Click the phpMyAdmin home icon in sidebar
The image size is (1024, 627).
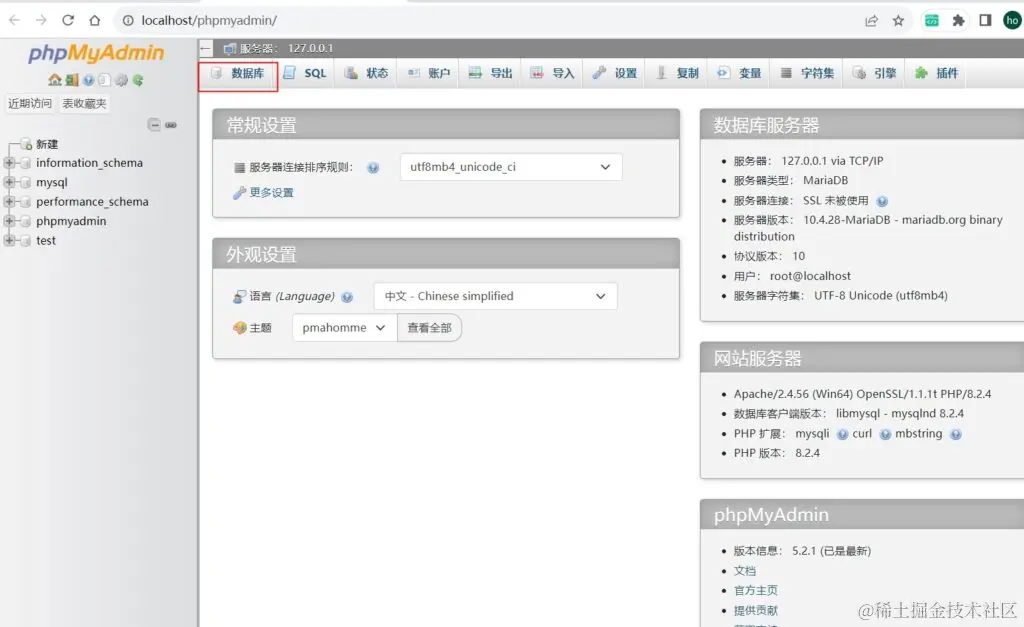tap(55, 80)
